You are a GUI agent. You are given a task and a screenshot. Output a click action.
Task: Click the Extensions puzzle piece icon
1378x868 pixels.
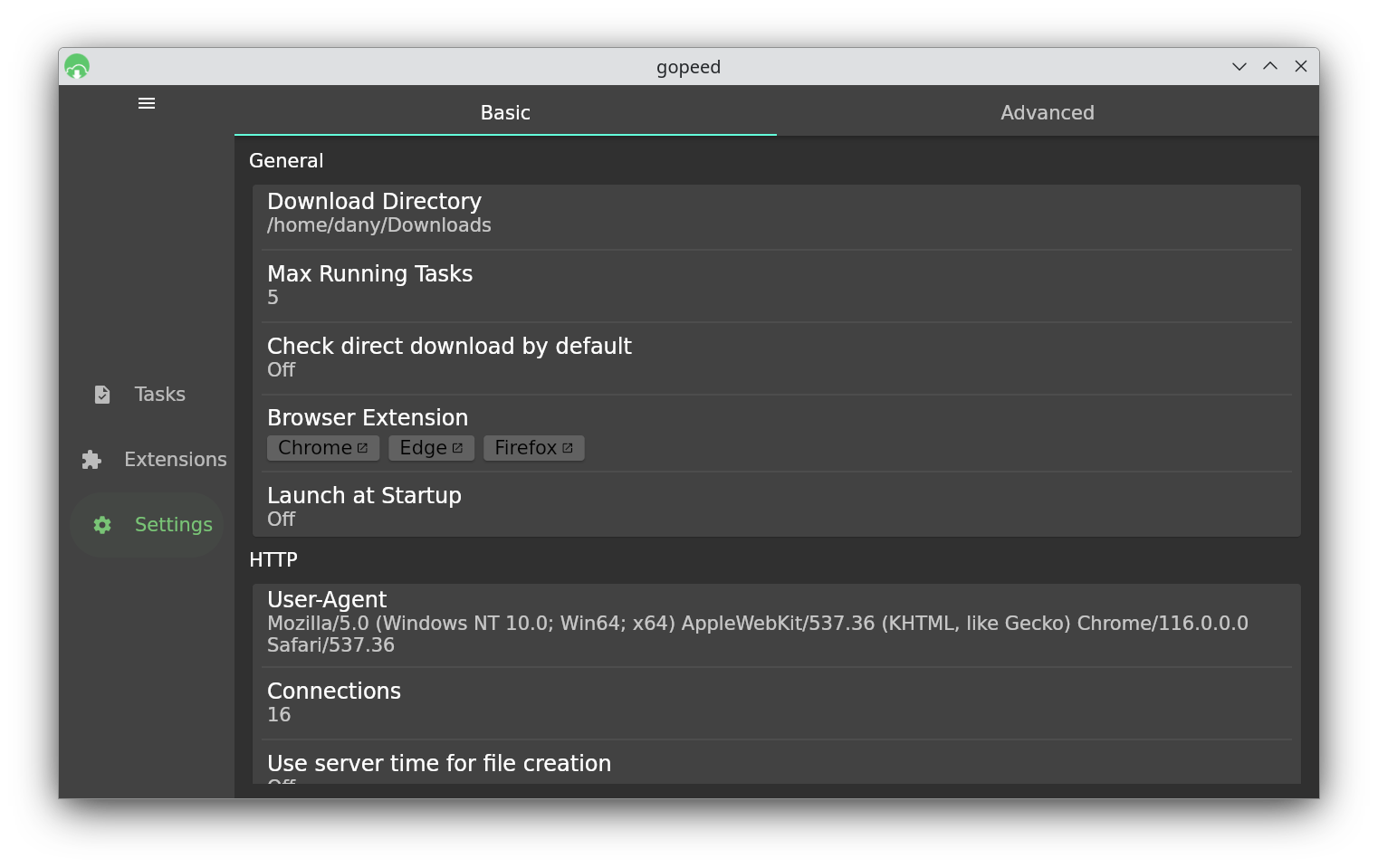pyautogui.click(x=91, y=460)
